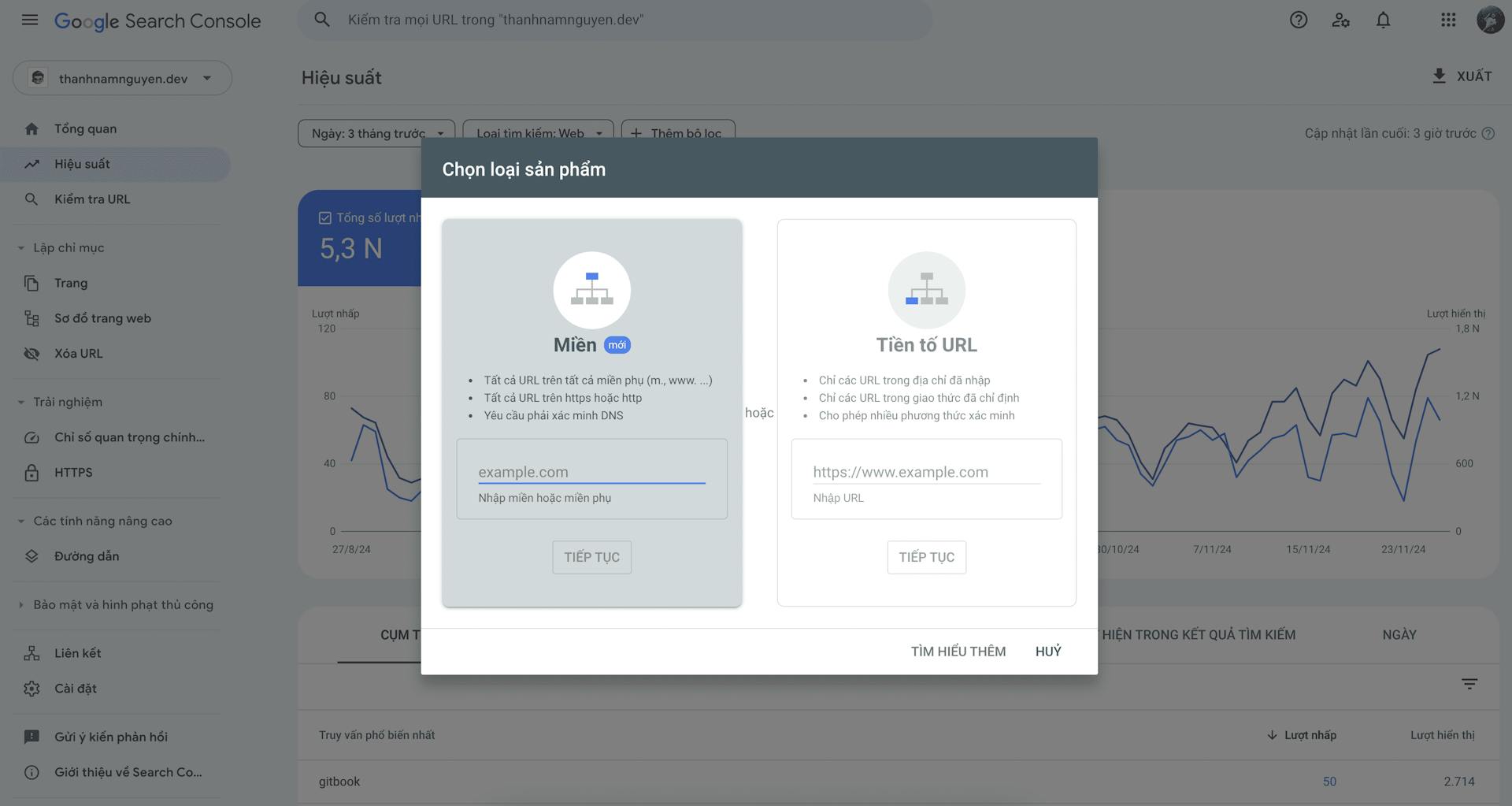Click the manage users icon
The height and width of the screenshot is (806, 1512).
(1340, 20)
